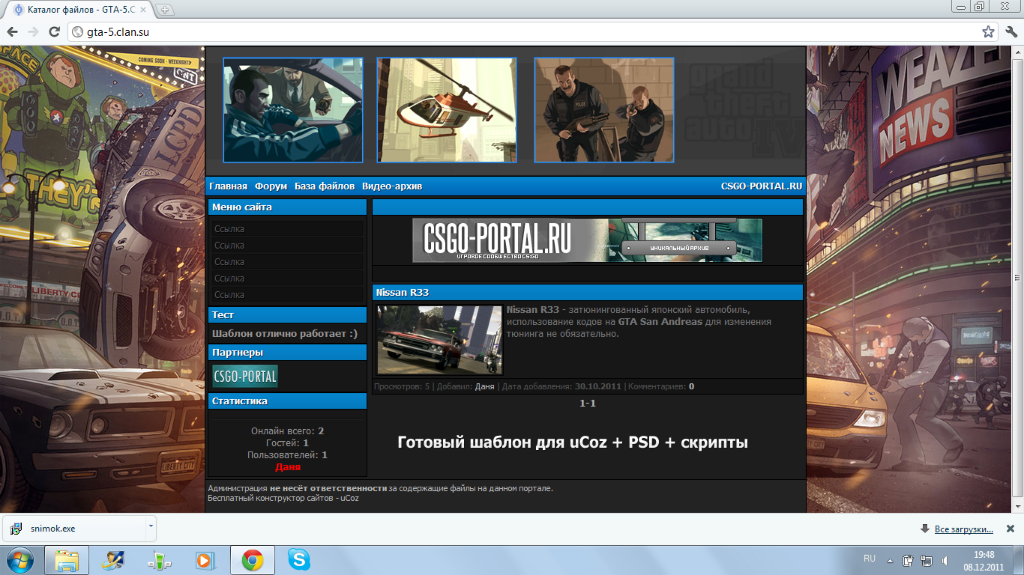Open a new tab with the new-tab button

tap(164, 9)
